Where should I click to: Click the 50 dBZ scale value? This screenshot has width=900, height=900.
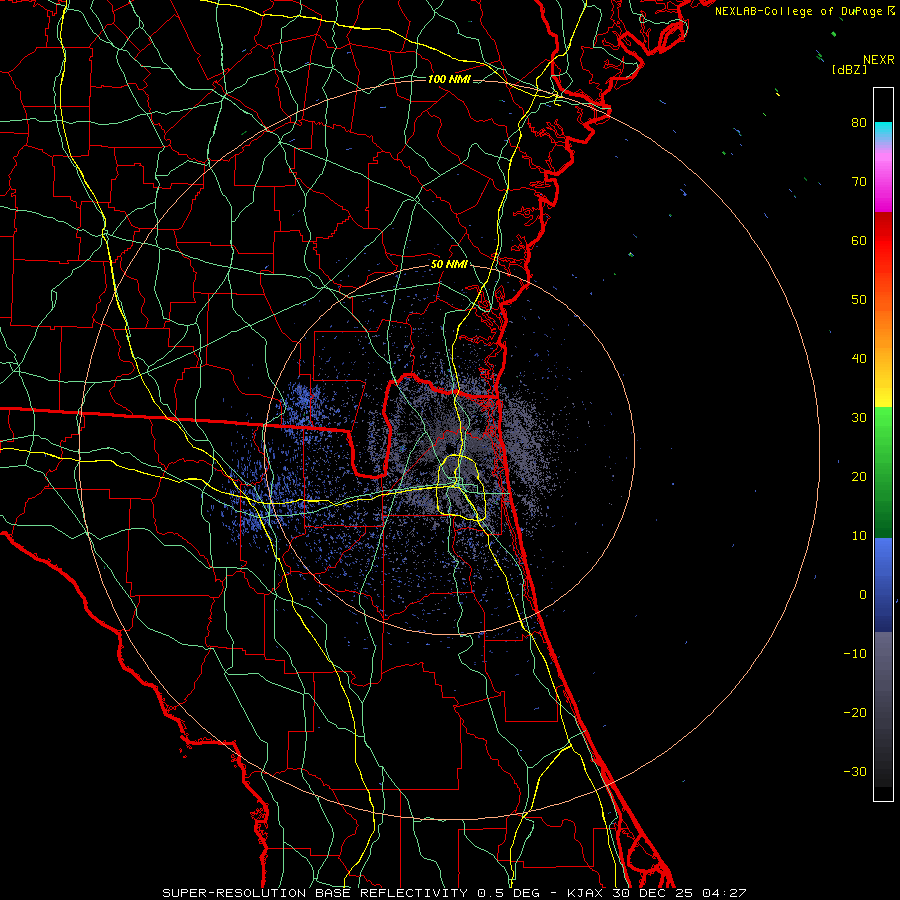pos(859,300)
